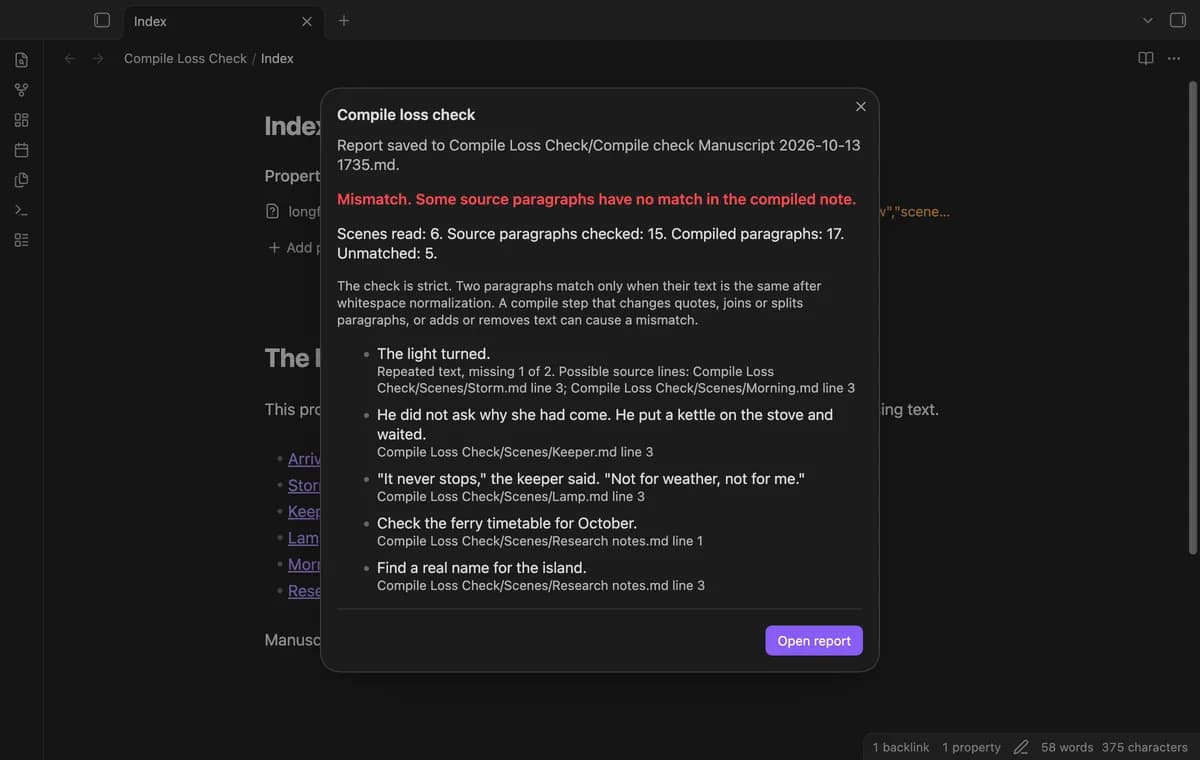The width and height of the screenshot is (1200, 760).
Task: Open the quick switcher ribbon icon
Action: (21, 61)
